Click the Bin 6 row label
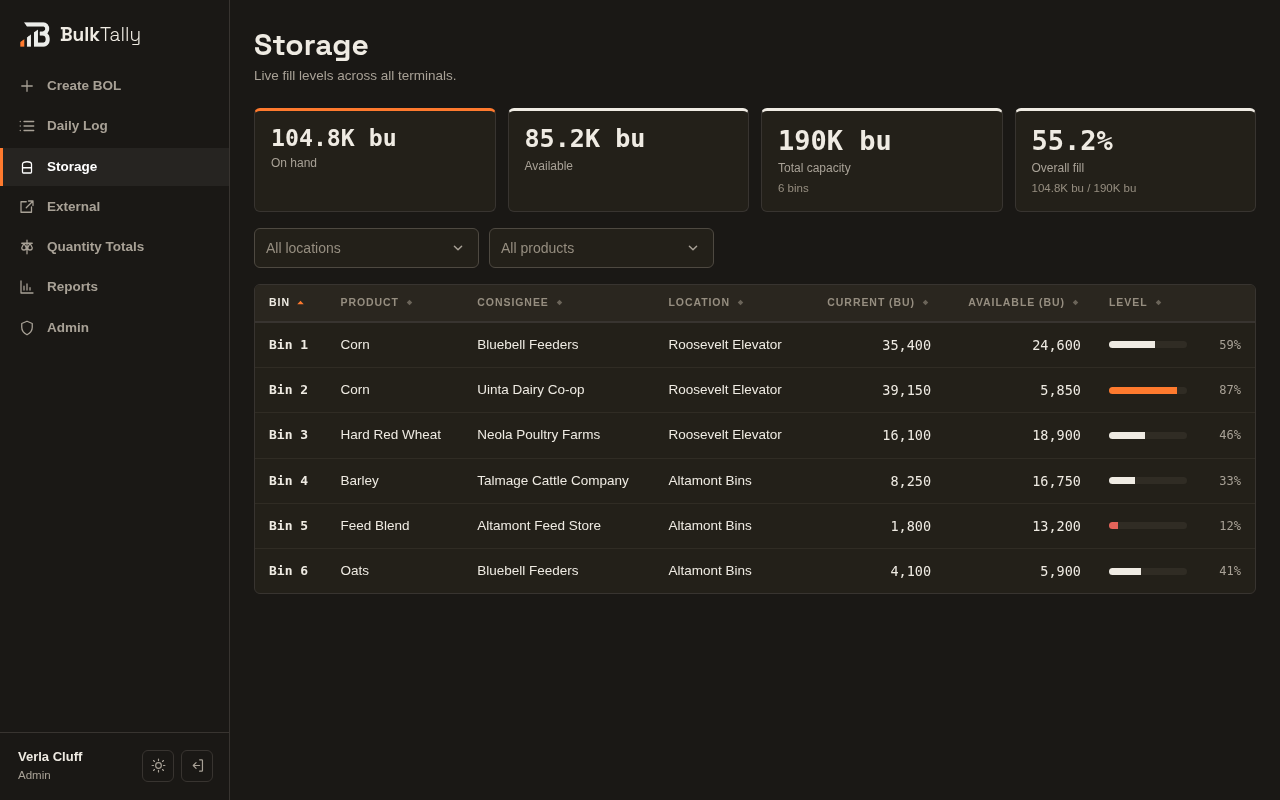 [288, 571]
